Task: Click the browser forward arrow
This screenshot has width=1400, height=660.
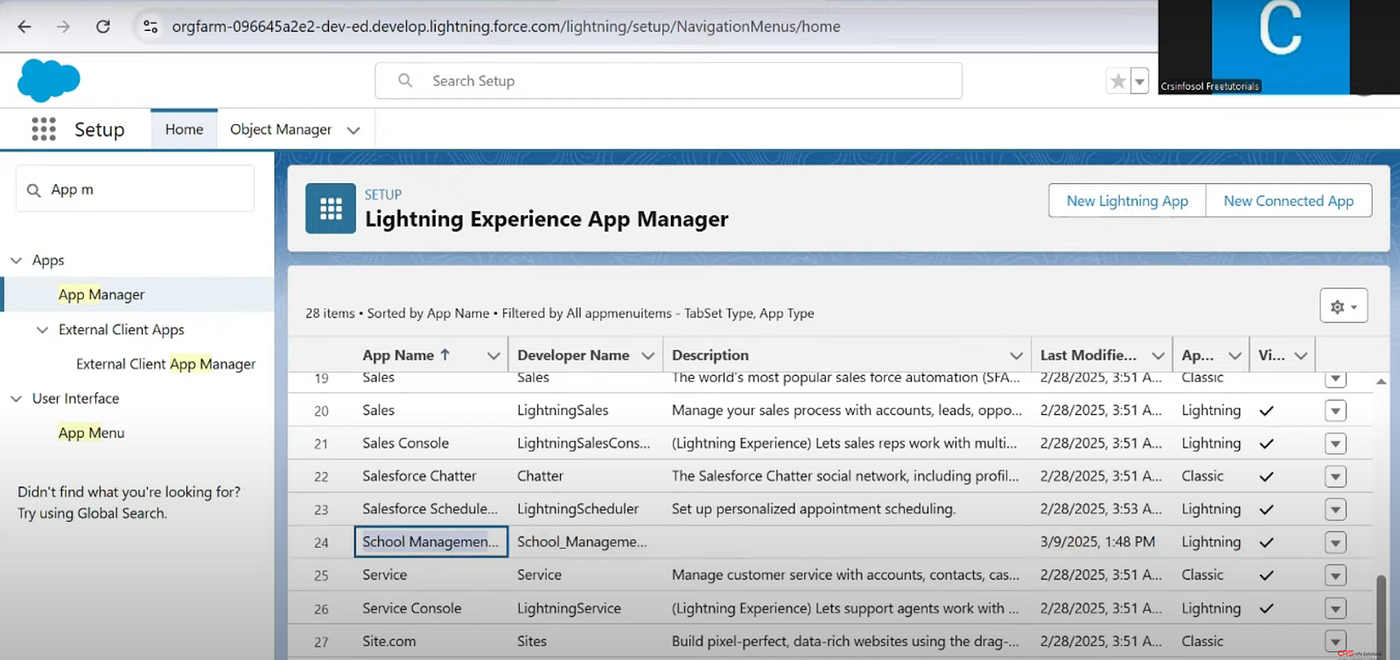Action: pyautogui.click(x=63, y=27)
